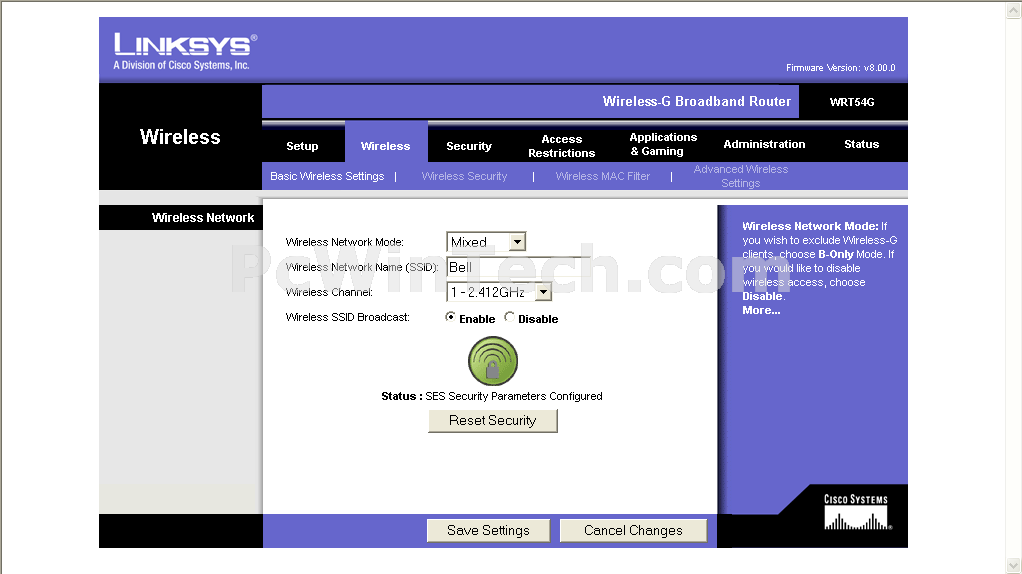Open the Security tab
The image size is (1022, 574).
pyautogui.click(x=469, y=146)
